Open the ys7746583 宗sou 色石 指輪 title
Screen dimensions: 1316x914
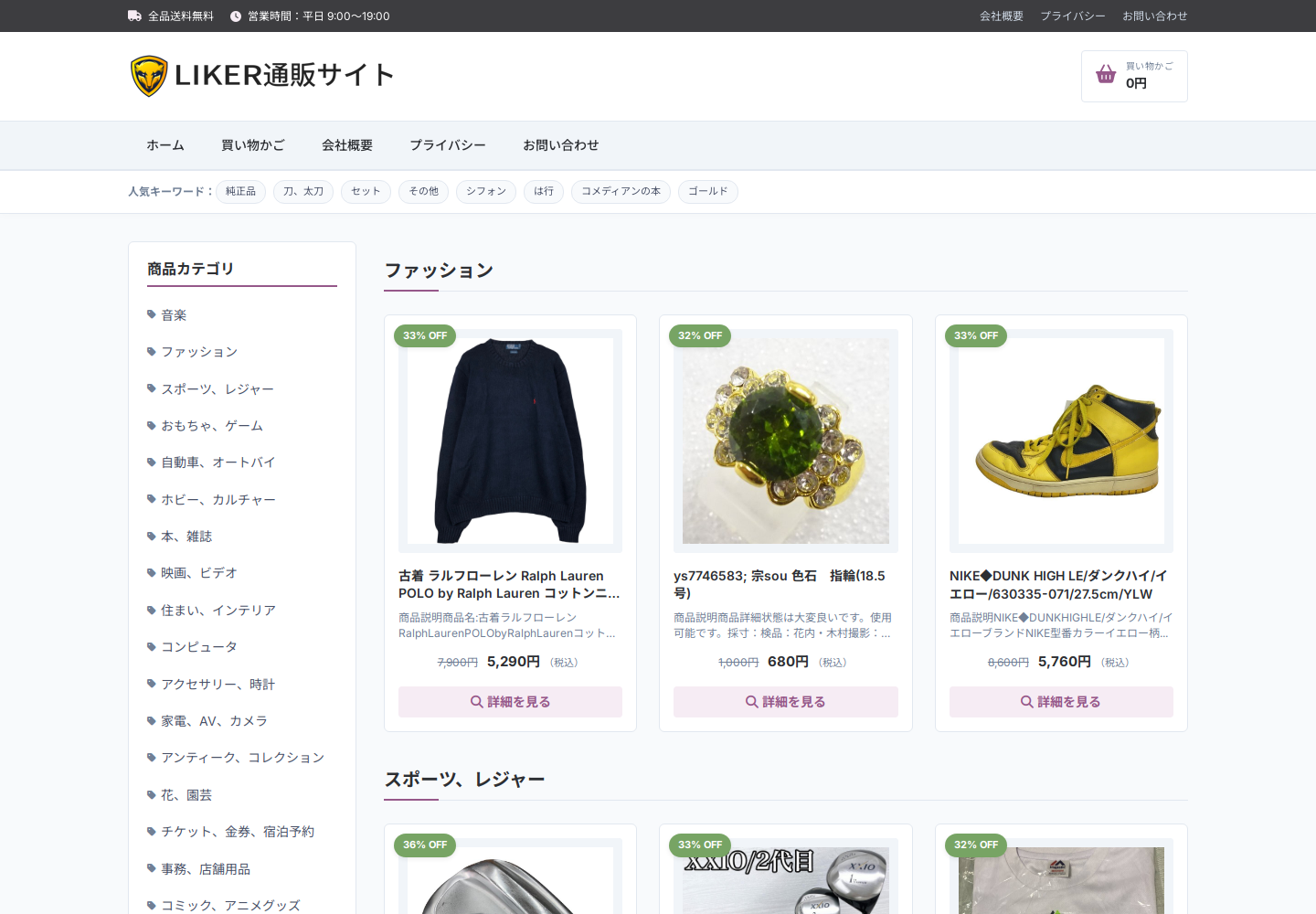point(786,585)
